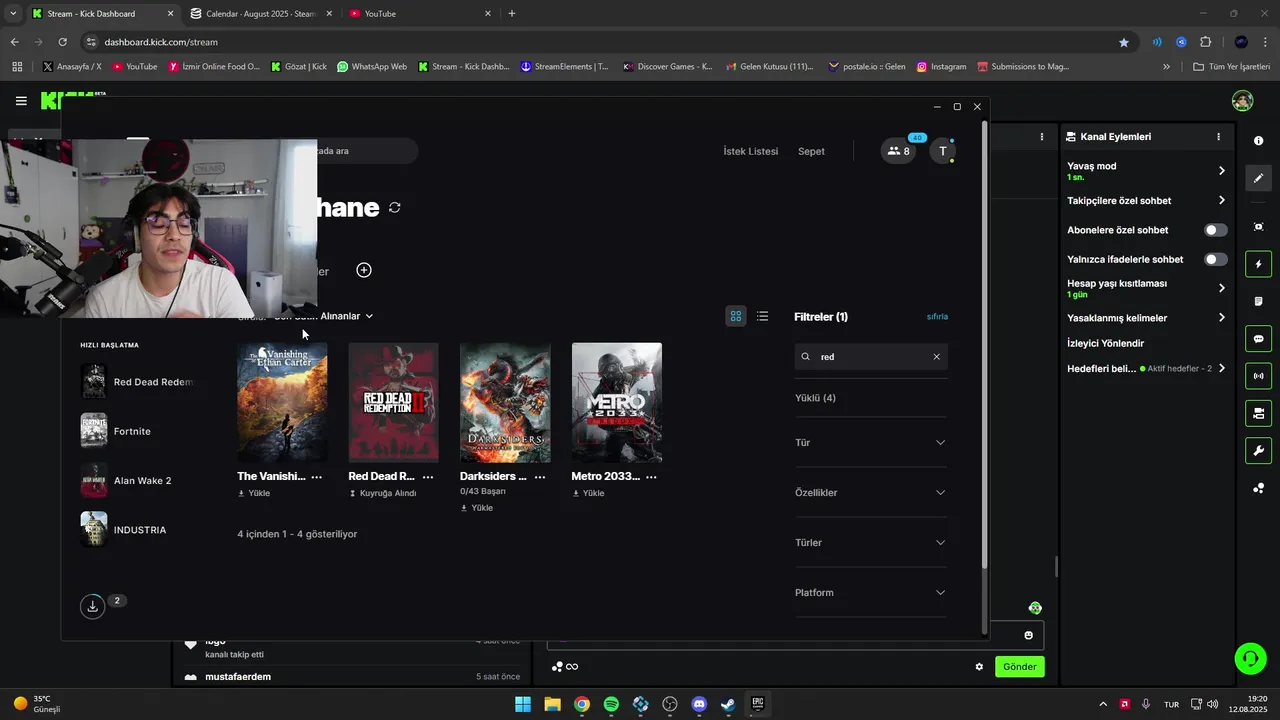Open Yavaş mod settings arrow
This screenshot has height=720, width=1280.
[x=1221, y=171]
